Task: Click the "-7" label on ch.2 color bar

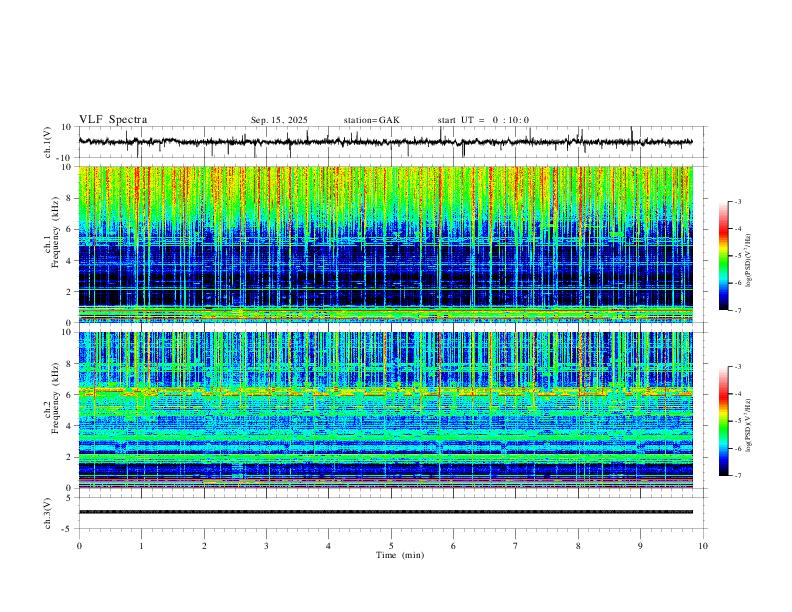Action: 738,476
